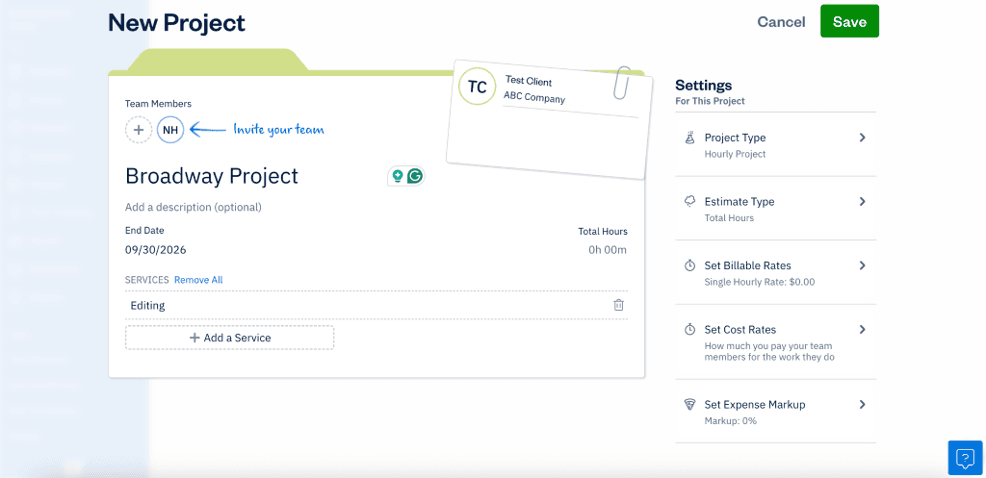The width and height of the screenshot is (986, 478).
Task: Open the help chat icon
Action: coord(965,457)
